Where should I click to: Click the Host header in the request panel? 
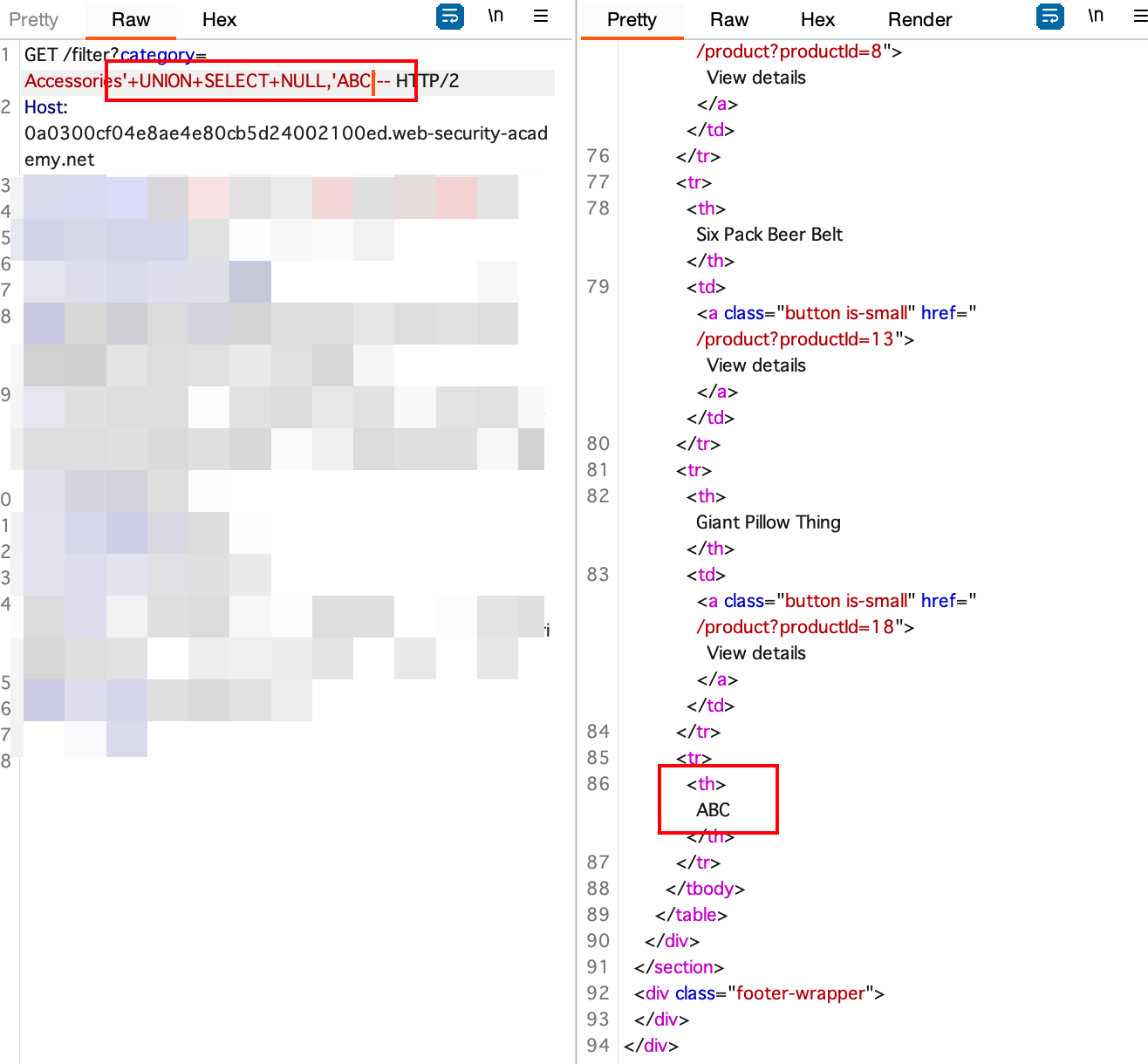(44, 106)
